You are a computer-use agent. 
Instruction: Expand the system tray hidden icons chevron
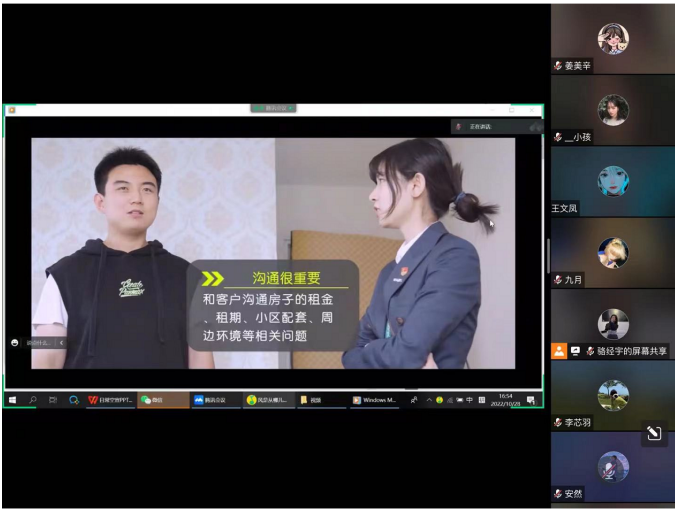coord(429,400)
